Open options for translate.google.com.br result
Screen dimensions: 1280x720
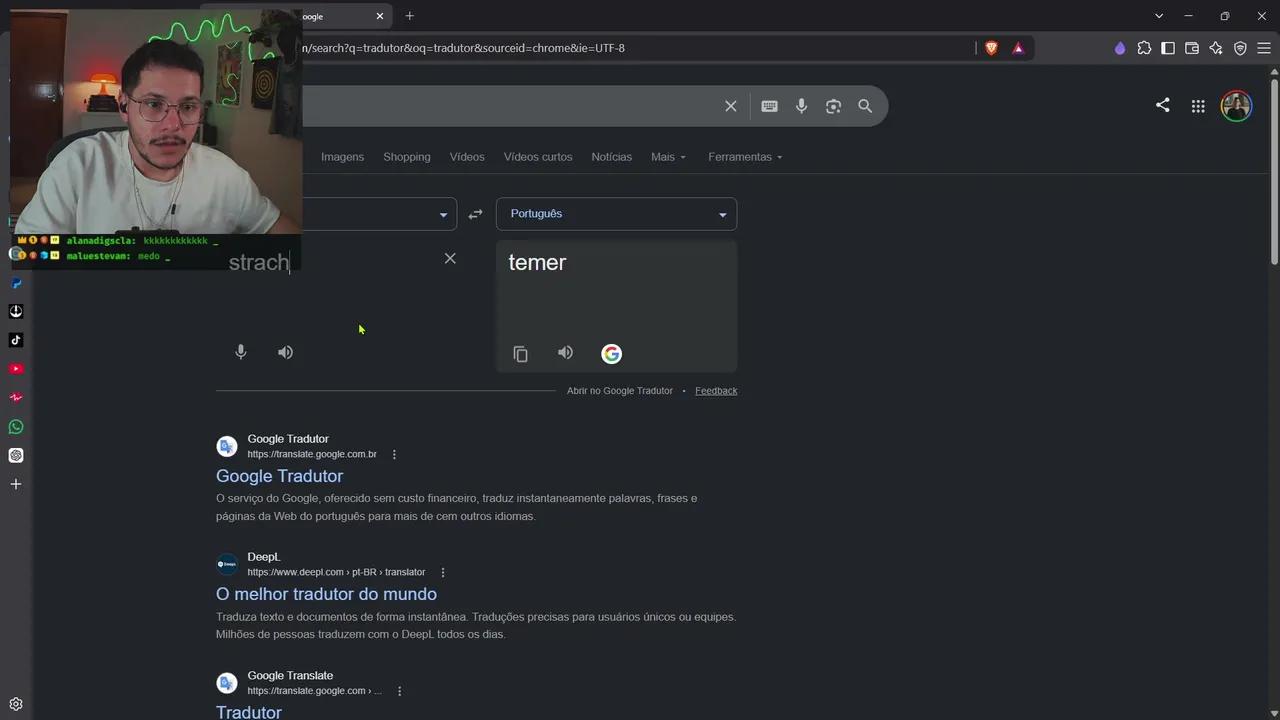[394, 454]
